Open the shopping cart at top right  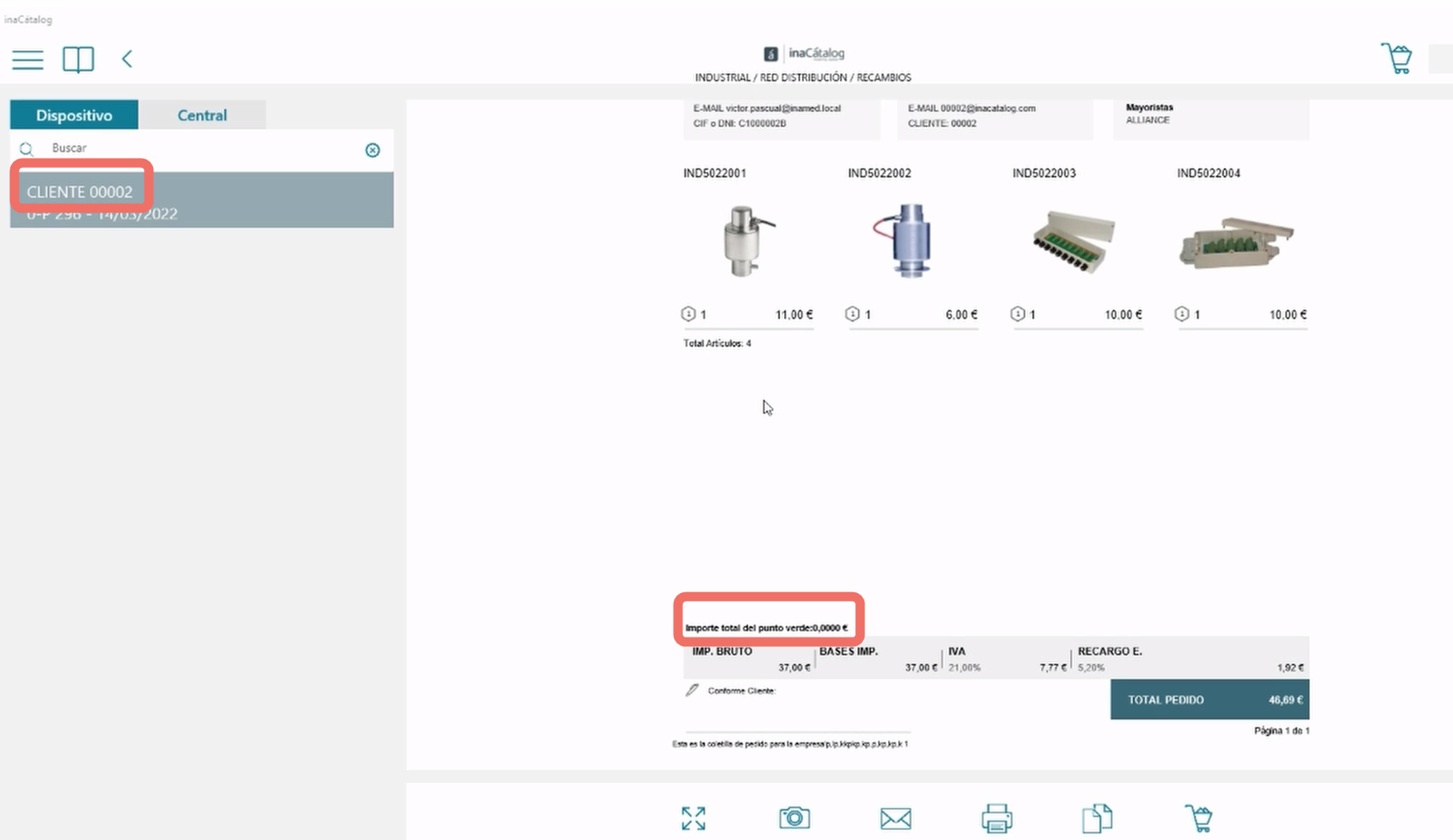1396,59
